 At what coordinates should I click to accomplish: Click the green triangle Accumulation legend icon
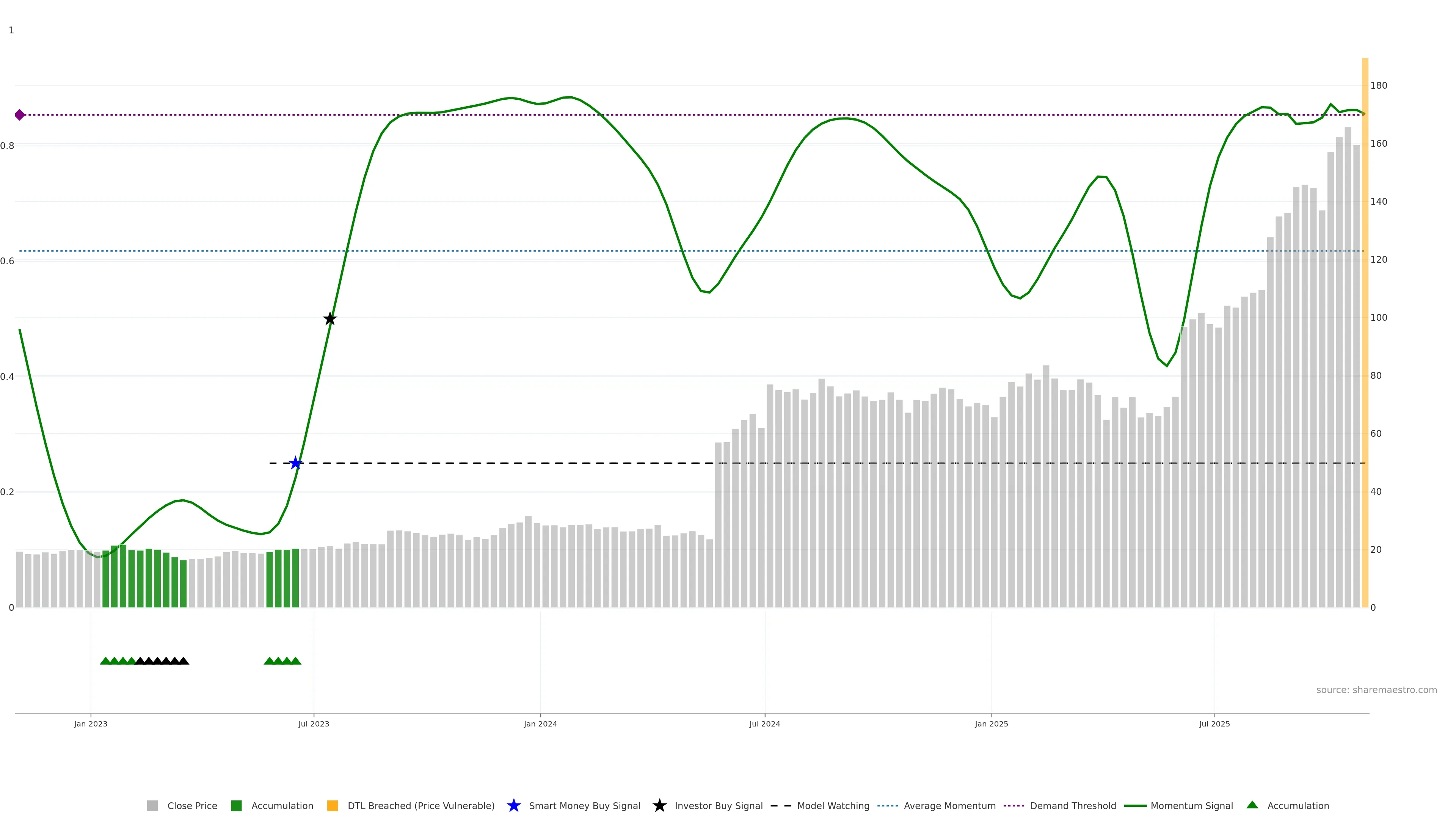pyautogui.click(x=1252, y=805)
